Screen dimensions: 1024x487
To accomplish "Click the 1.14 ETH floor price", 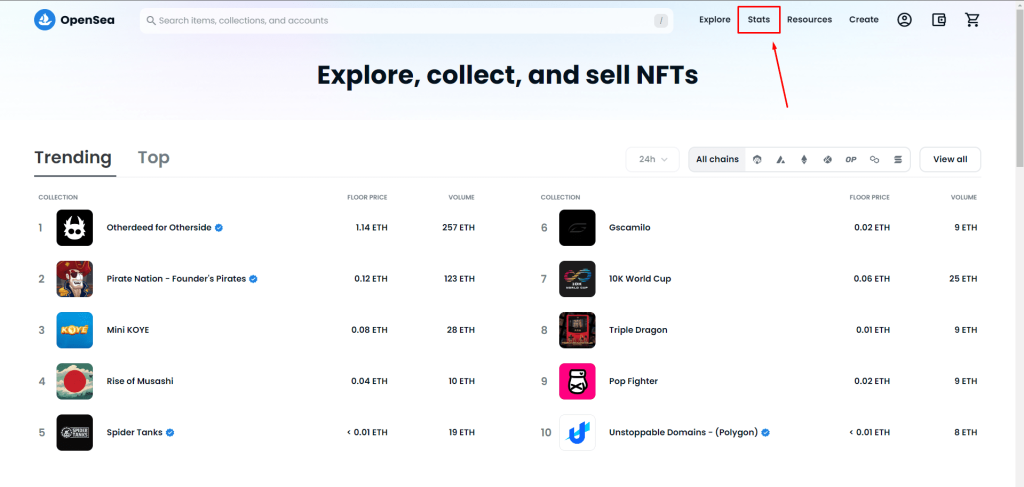I will [372, 227].
